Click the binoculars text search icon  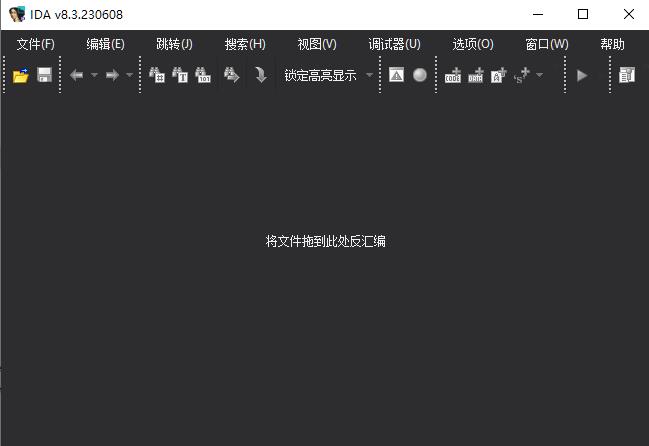pyautogui.click(x=180, y=75)
